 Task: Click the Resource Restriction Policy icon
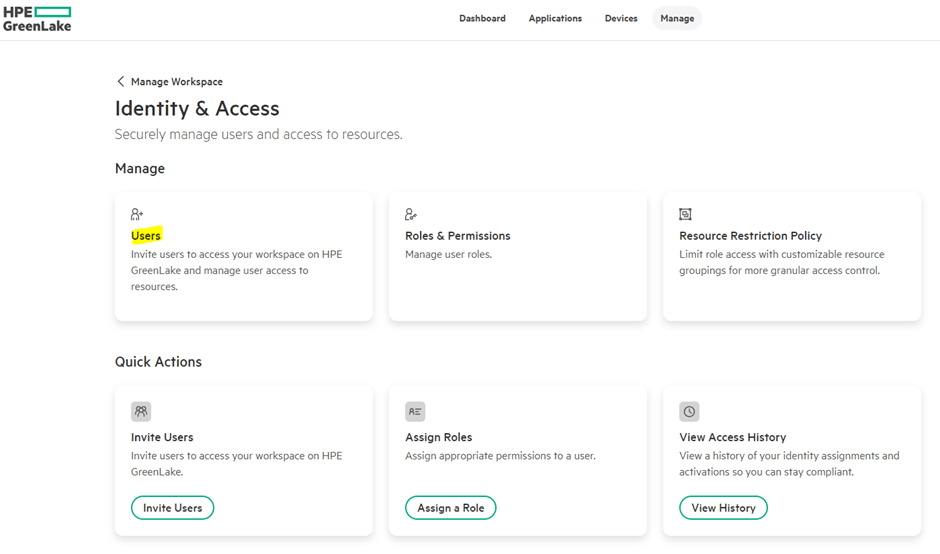tap(685, 214)
